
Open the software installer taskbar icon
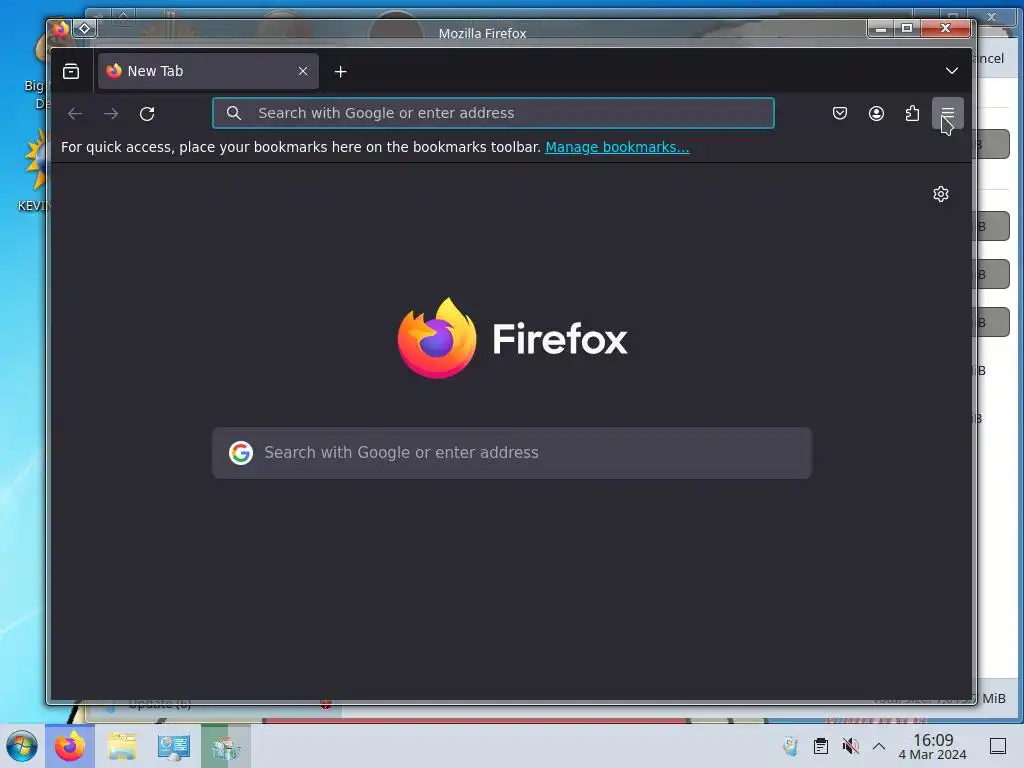[x=226, y=746]
